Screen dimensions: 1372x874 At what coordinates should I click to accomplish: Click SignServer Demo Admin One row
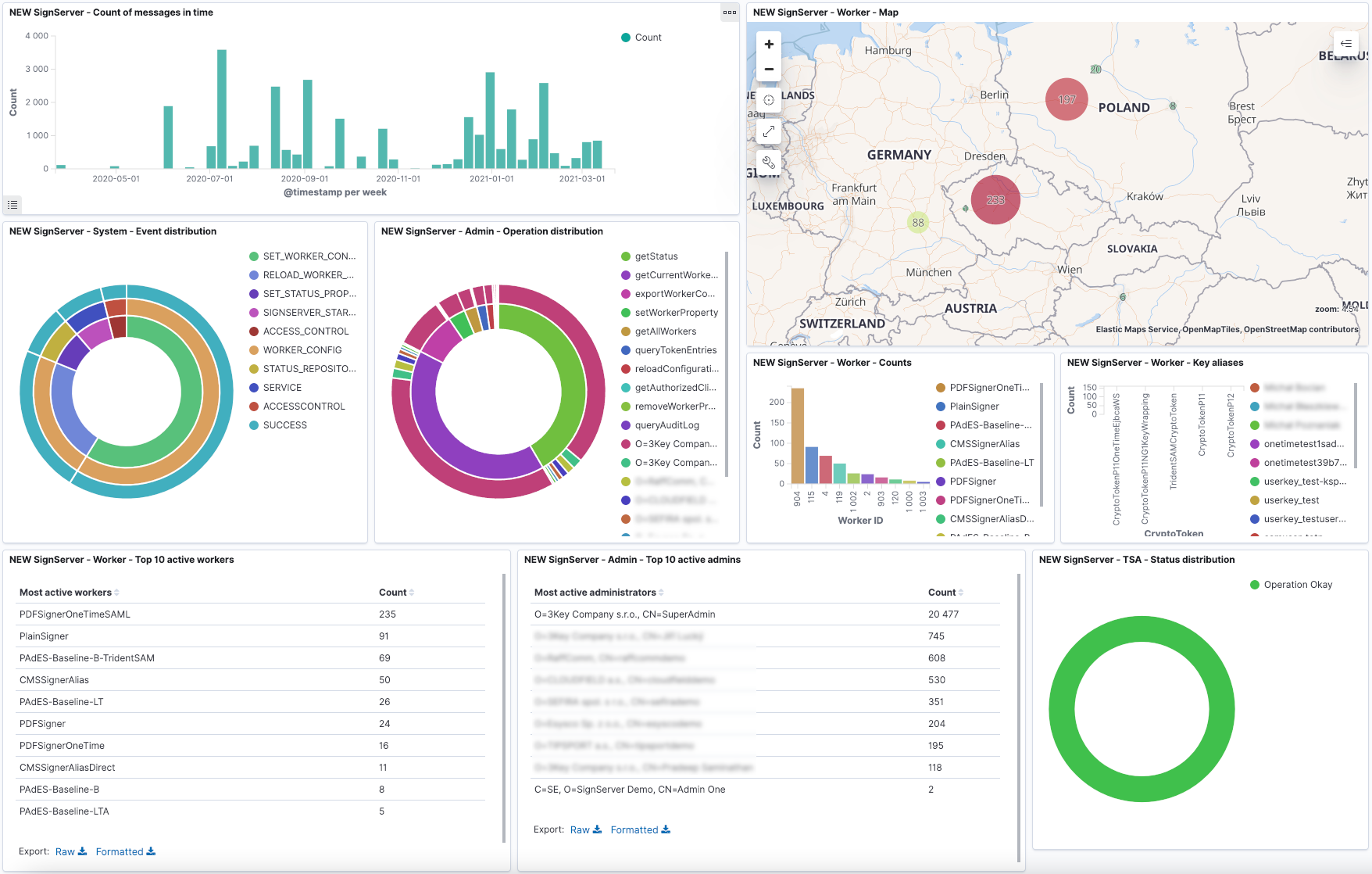click(766, 790)
